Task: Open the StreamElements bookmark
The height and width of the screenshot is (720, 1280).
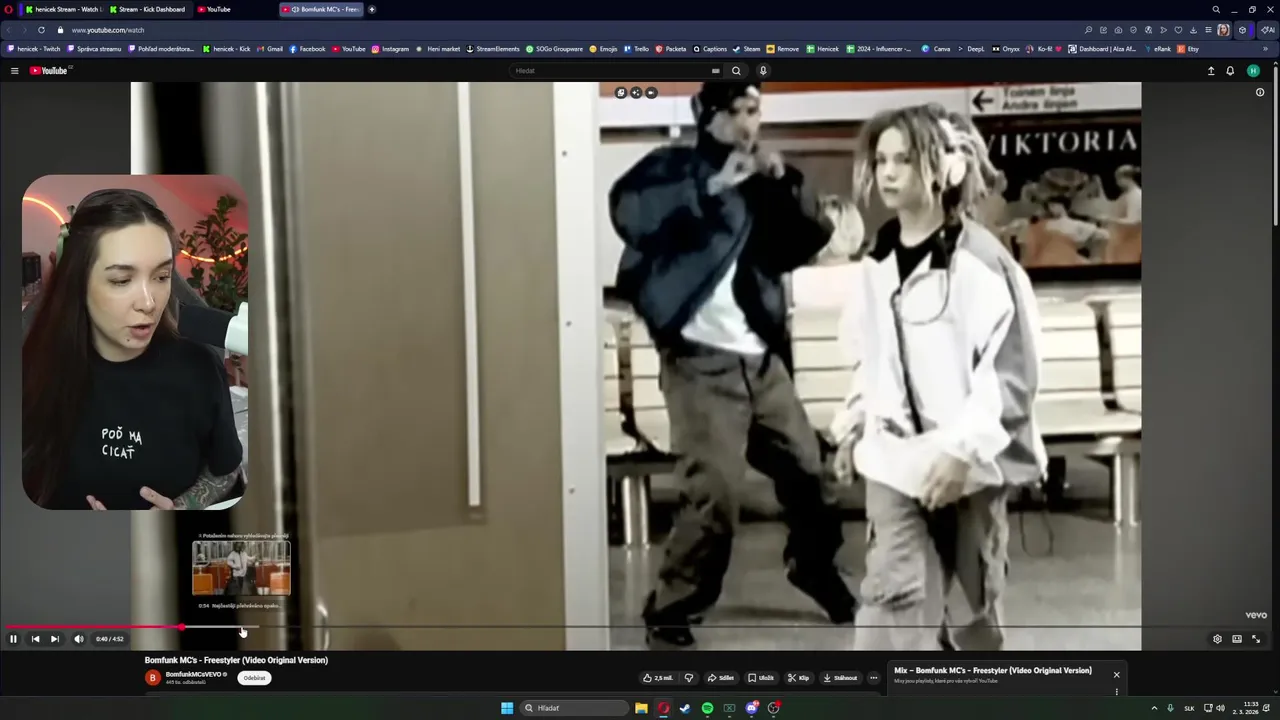Action: [x=493, y=49]
